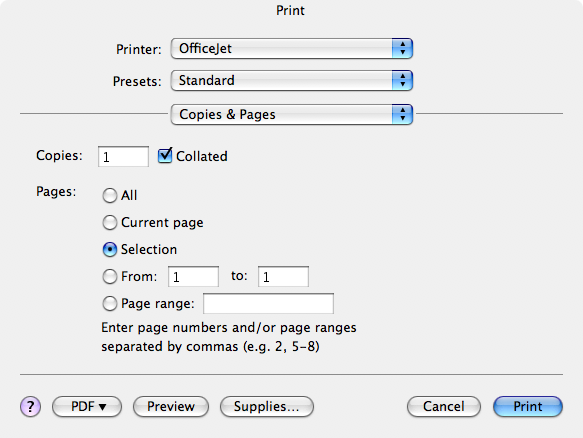Open the Presets dropdown showing Standard

coord(292,80)
